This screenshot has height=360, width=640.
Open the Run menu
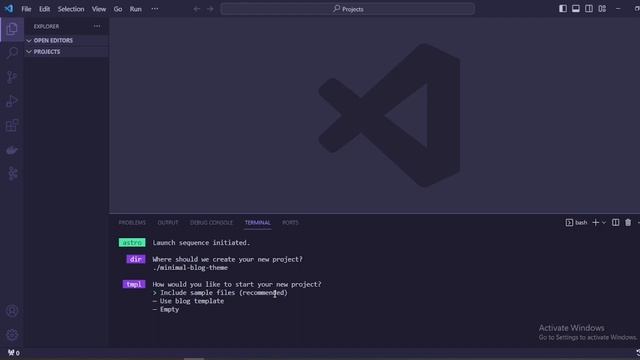(136, 9)
